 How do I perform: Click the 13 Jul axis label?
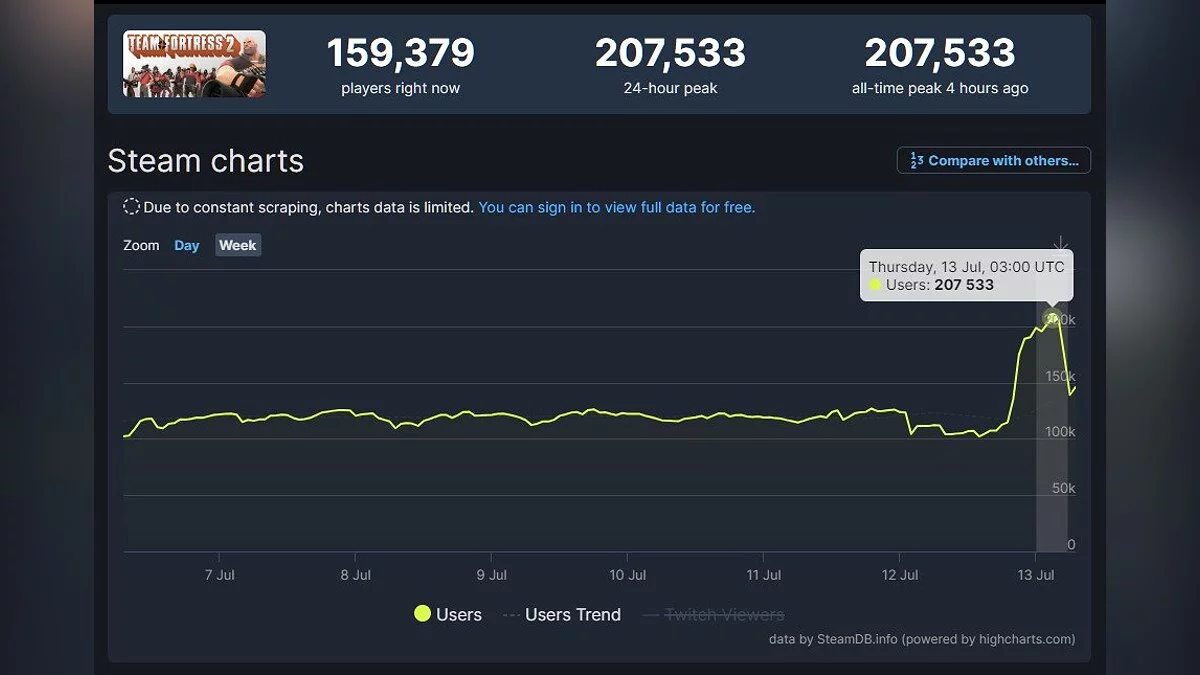1035,575
